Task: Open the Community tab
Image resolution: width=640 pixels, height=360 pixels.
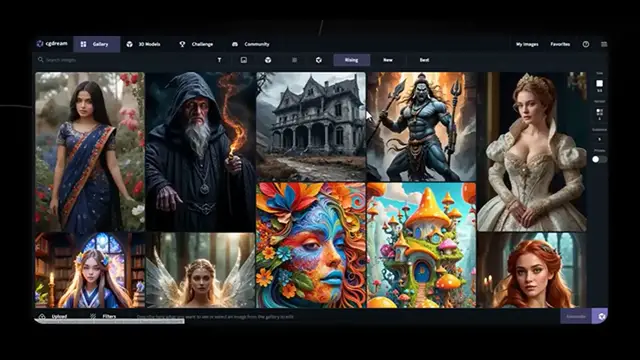Action: [x=251, y=44]
